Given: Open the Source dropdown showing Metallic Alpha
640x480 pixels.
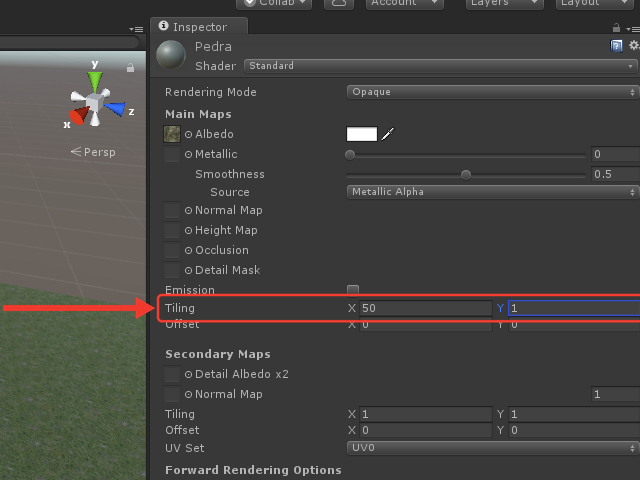Looking at the screenshot, I should 493,192.
